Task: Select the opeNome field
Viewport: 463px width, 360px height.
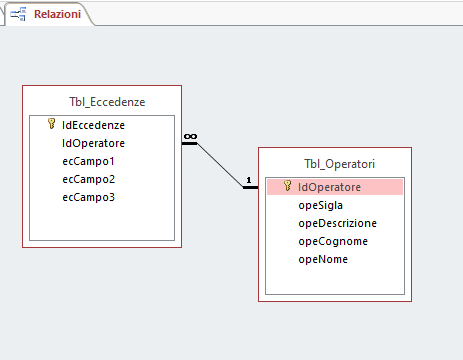Action: (x=323, y=259)
